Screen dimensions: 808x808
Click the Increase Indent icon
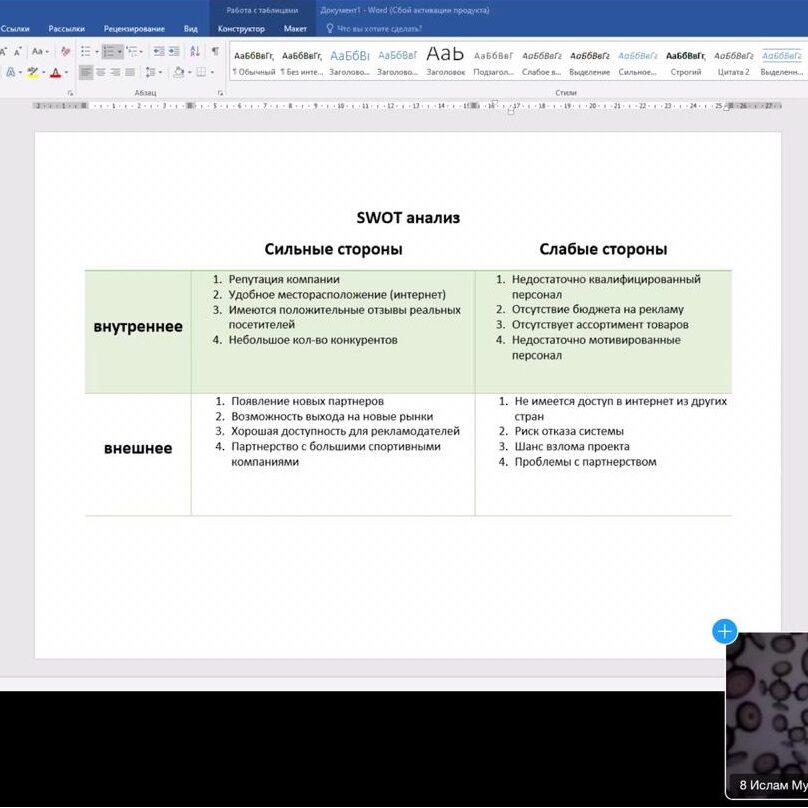click(x=174, y=51)
